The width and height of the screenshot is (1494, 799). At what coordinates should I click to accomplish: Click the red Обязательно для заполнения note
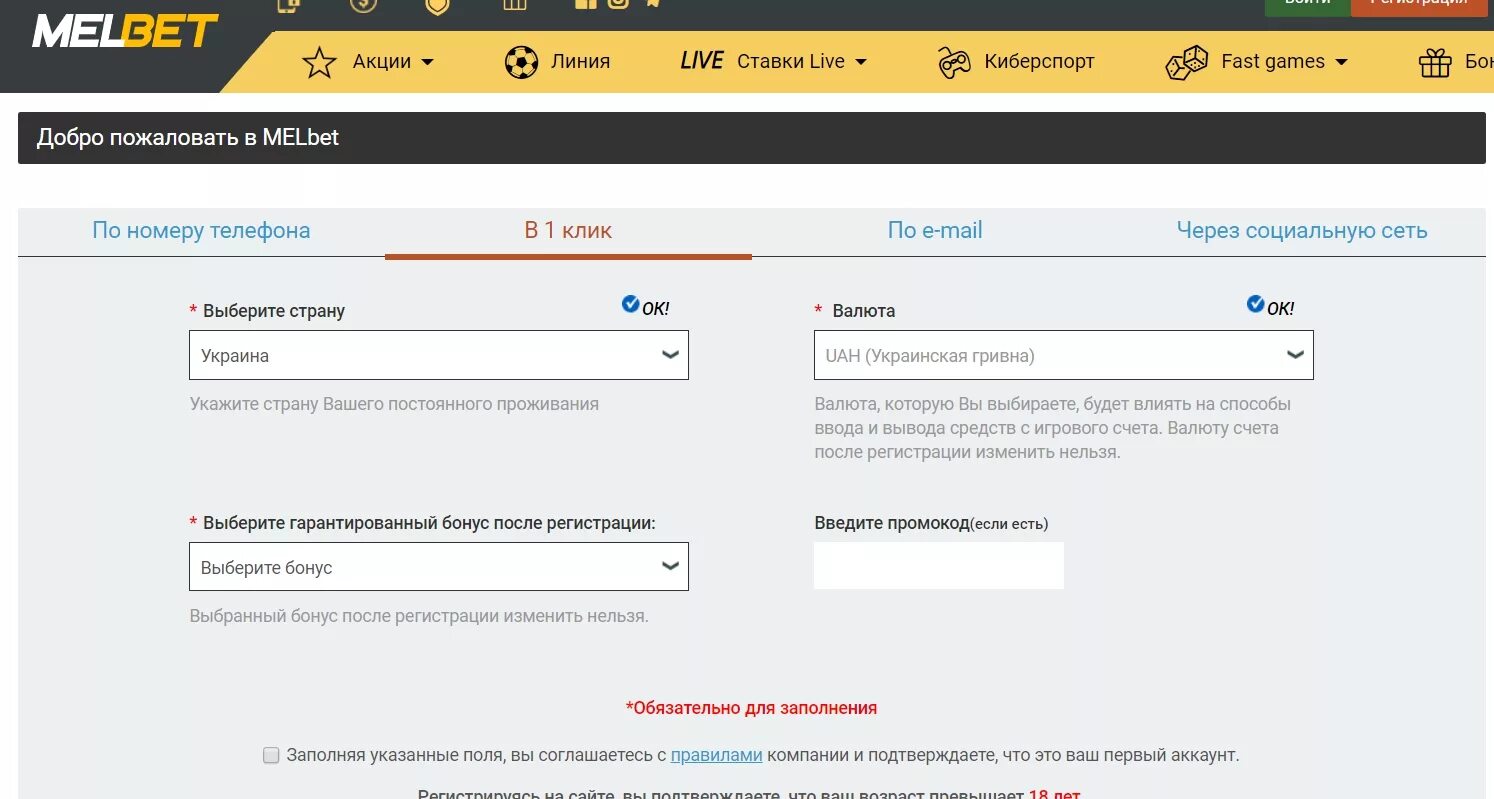click(751, 708)
